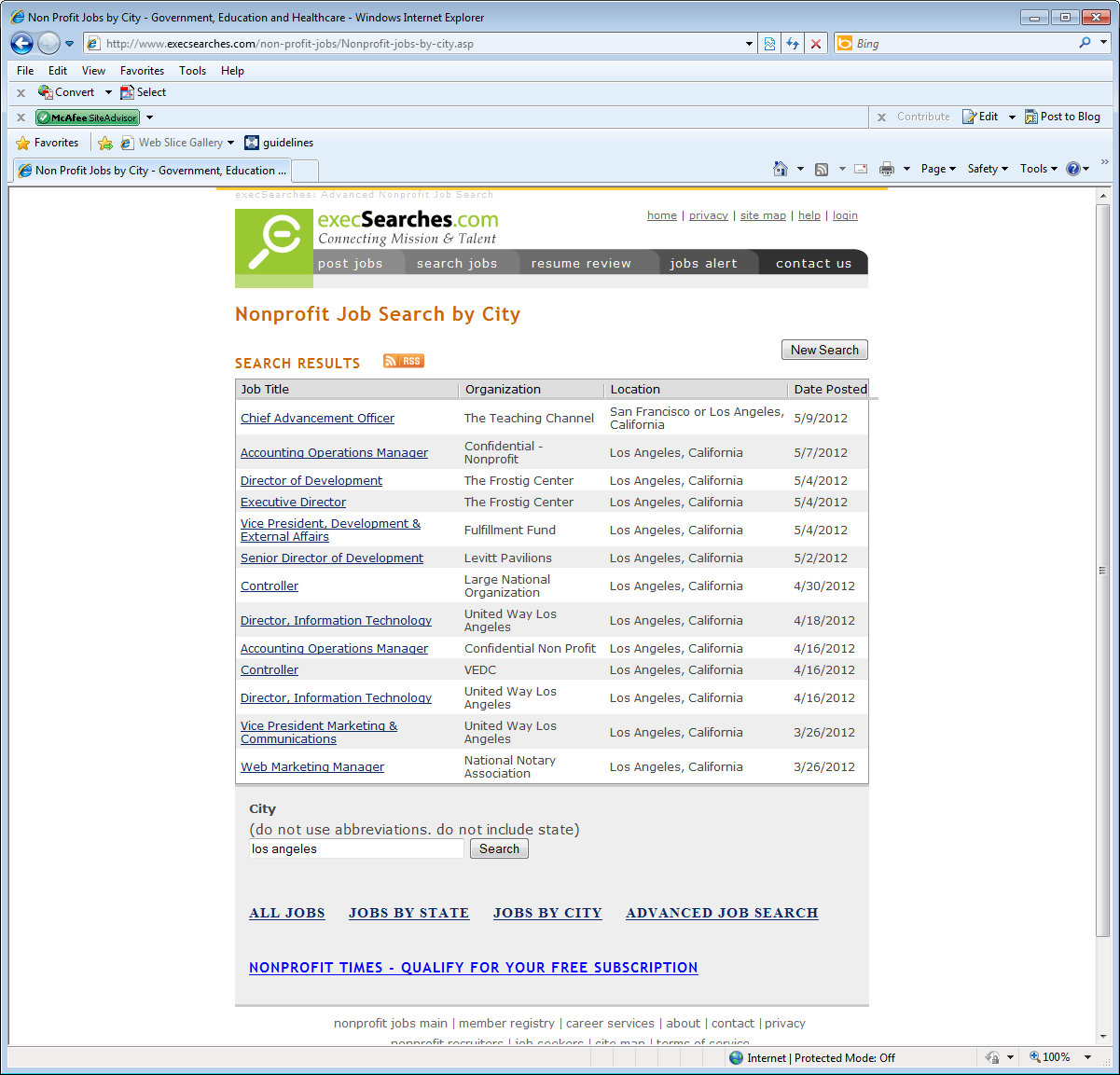Close the Convert PDF toolbar

[21, 92]
